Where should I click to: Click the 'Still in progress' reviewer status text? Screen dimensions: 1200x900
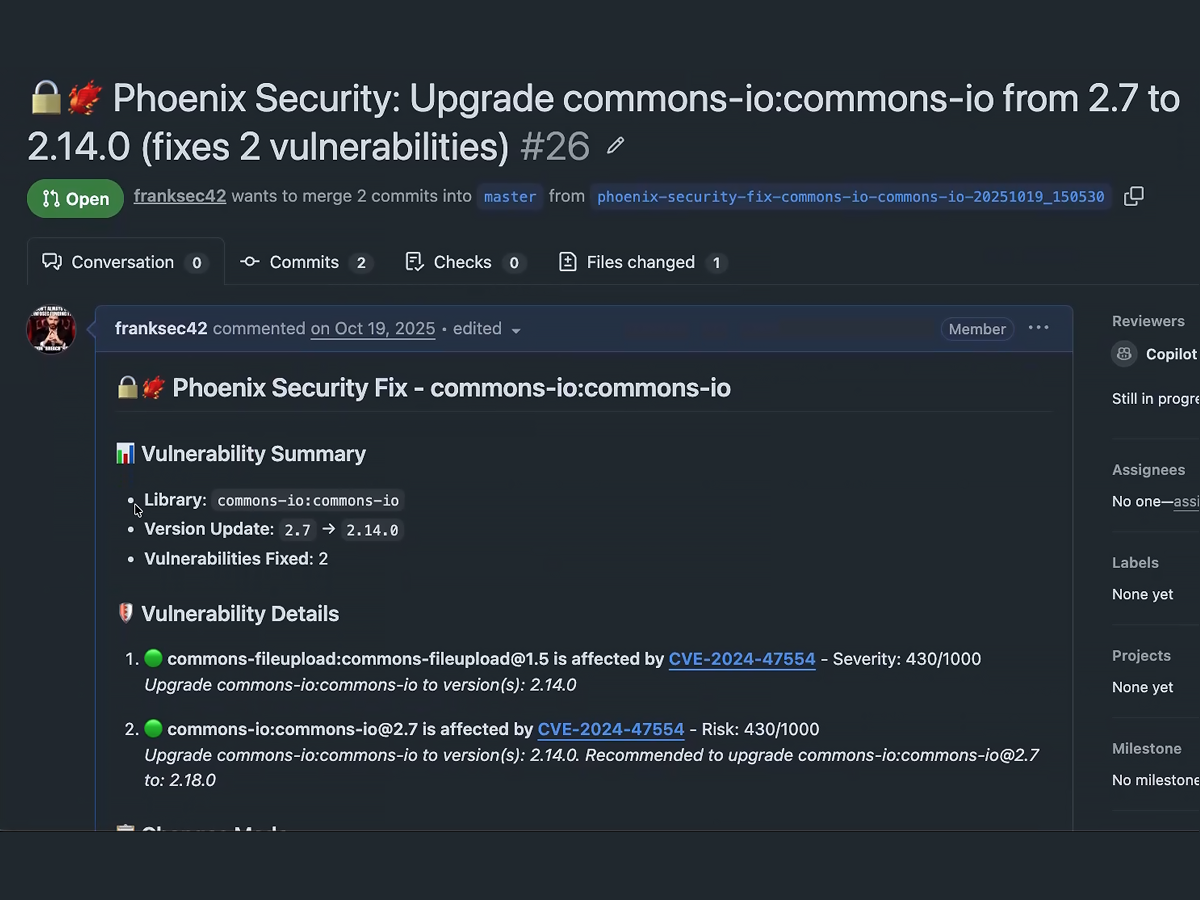(1156, 398)
